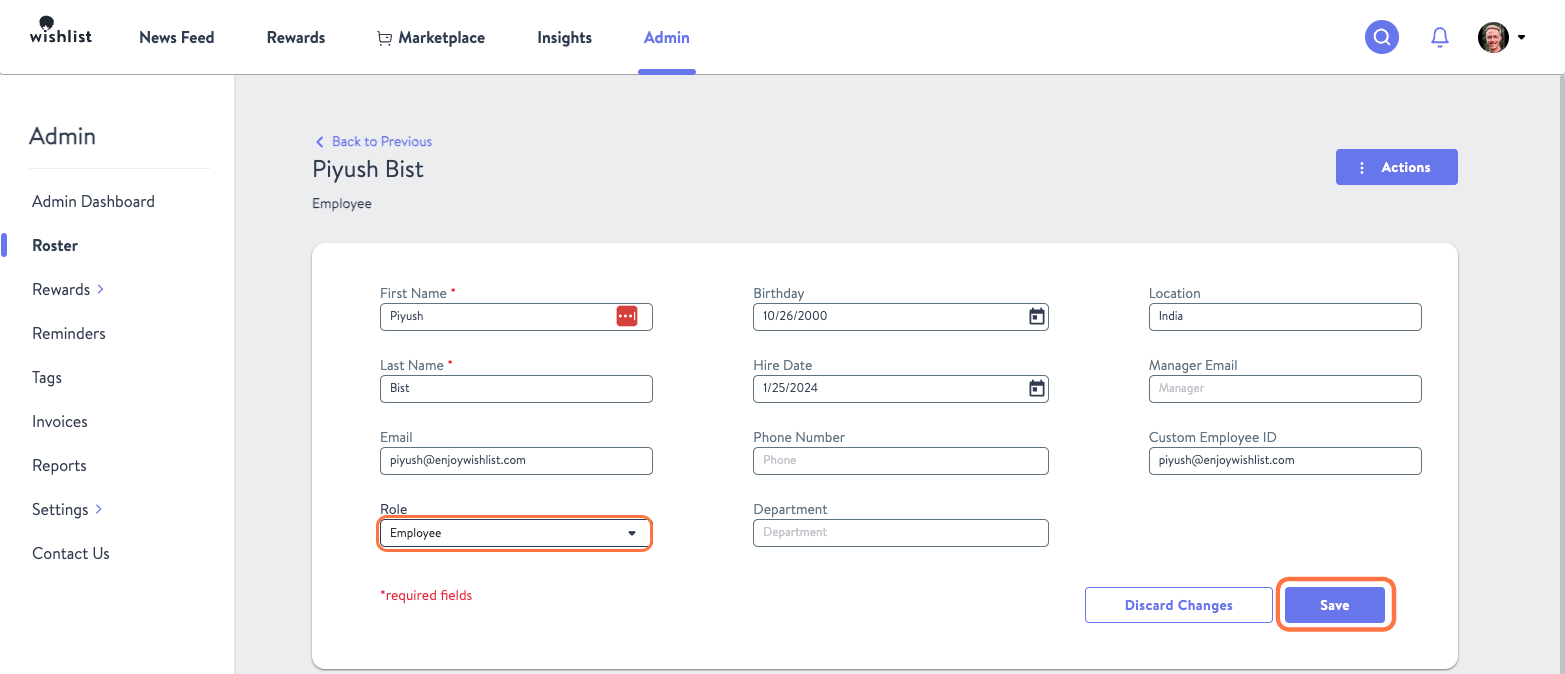Edit the Last Name field
Viewport: 1565px width, 674px height.
(516, 389)
